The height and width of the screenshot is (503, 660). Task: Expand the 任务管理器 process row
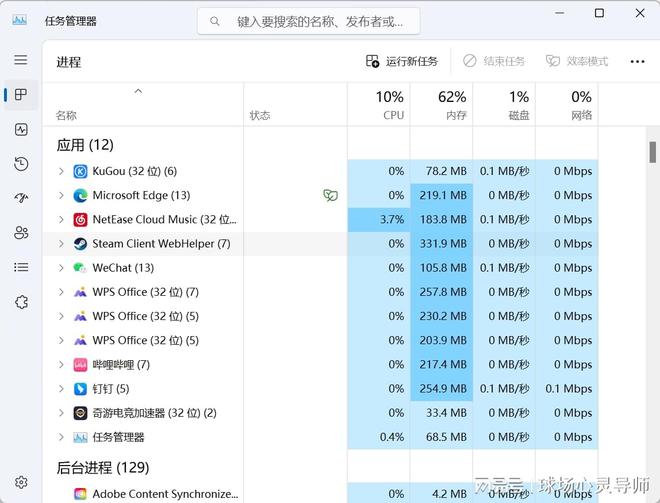(61, 437)
